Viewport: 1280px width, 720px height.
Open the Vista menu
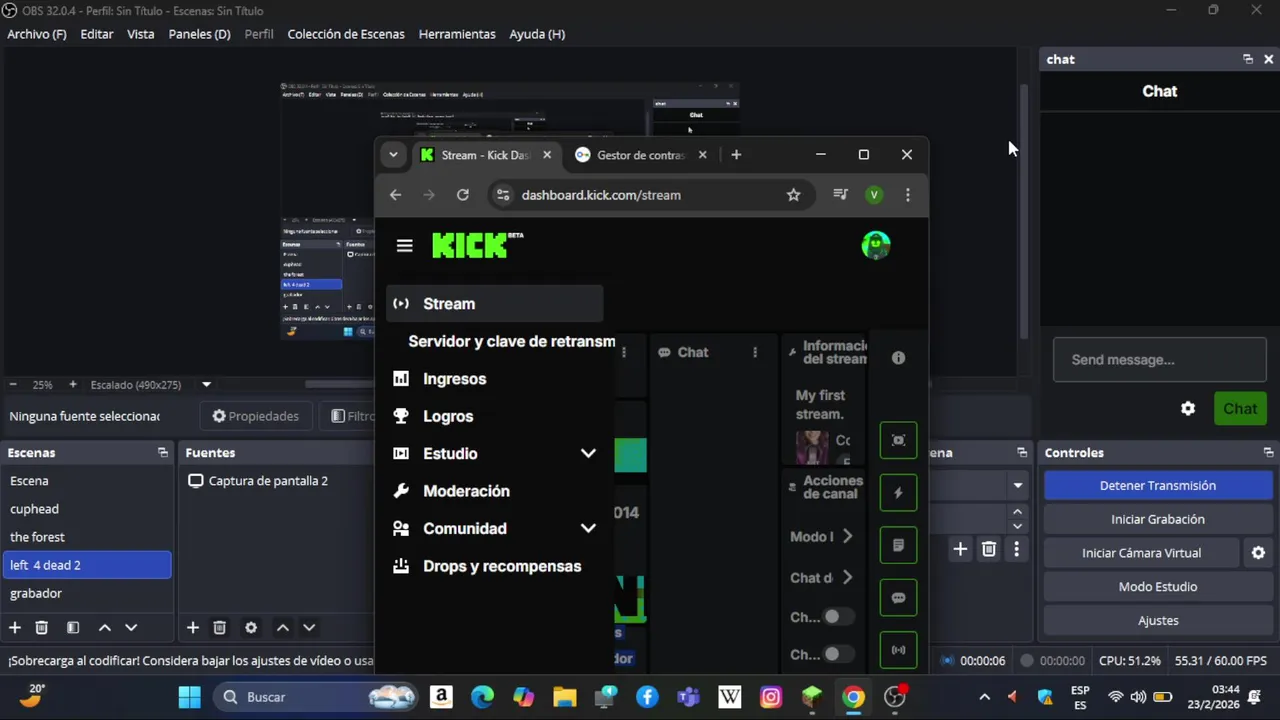point(141,34)
